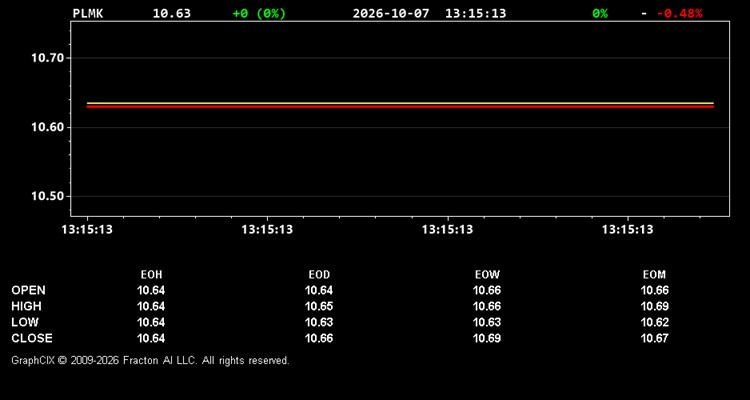Click the leftmost 13:15:13 x-axis label
750x400 pixels.
point(87,230)
